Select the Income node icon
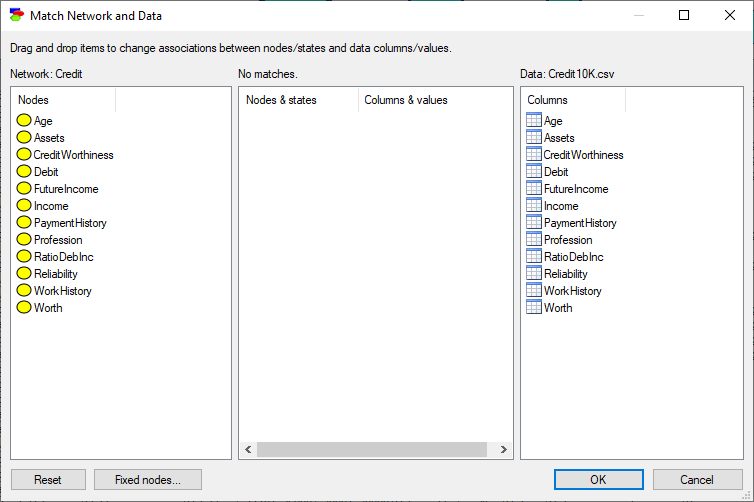Image resolution: width=754 pixels, height=502 pixels. coord(24,205)
